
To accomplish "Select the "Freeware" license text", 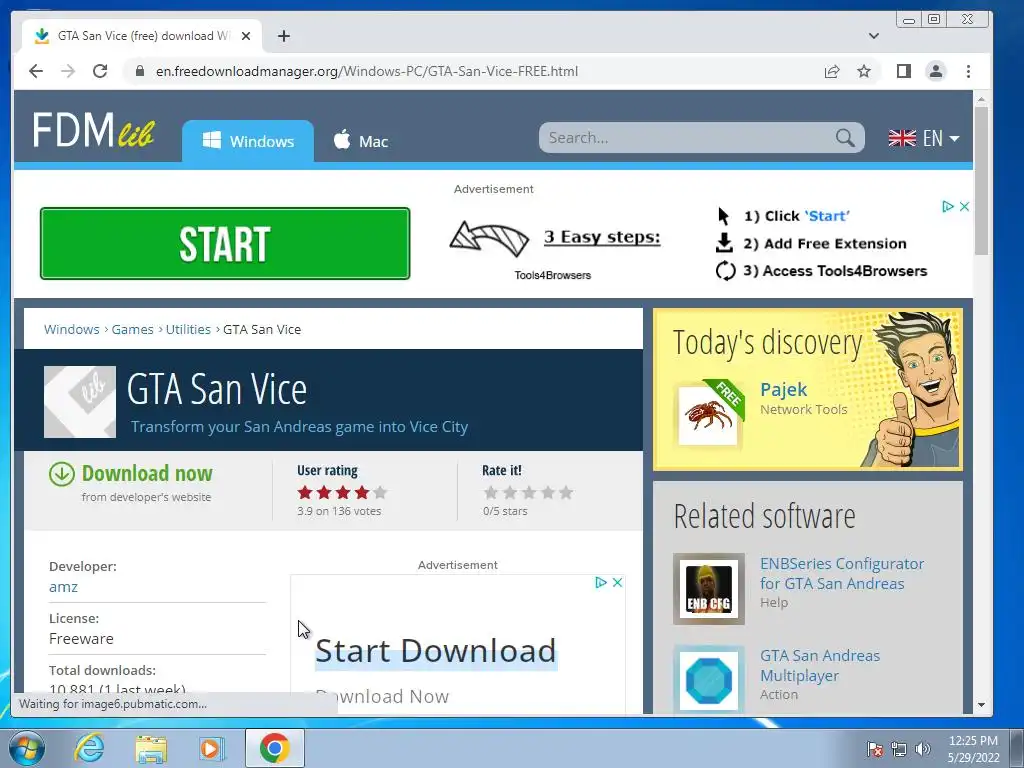I will pyautogui.click(x=81, y=639).
